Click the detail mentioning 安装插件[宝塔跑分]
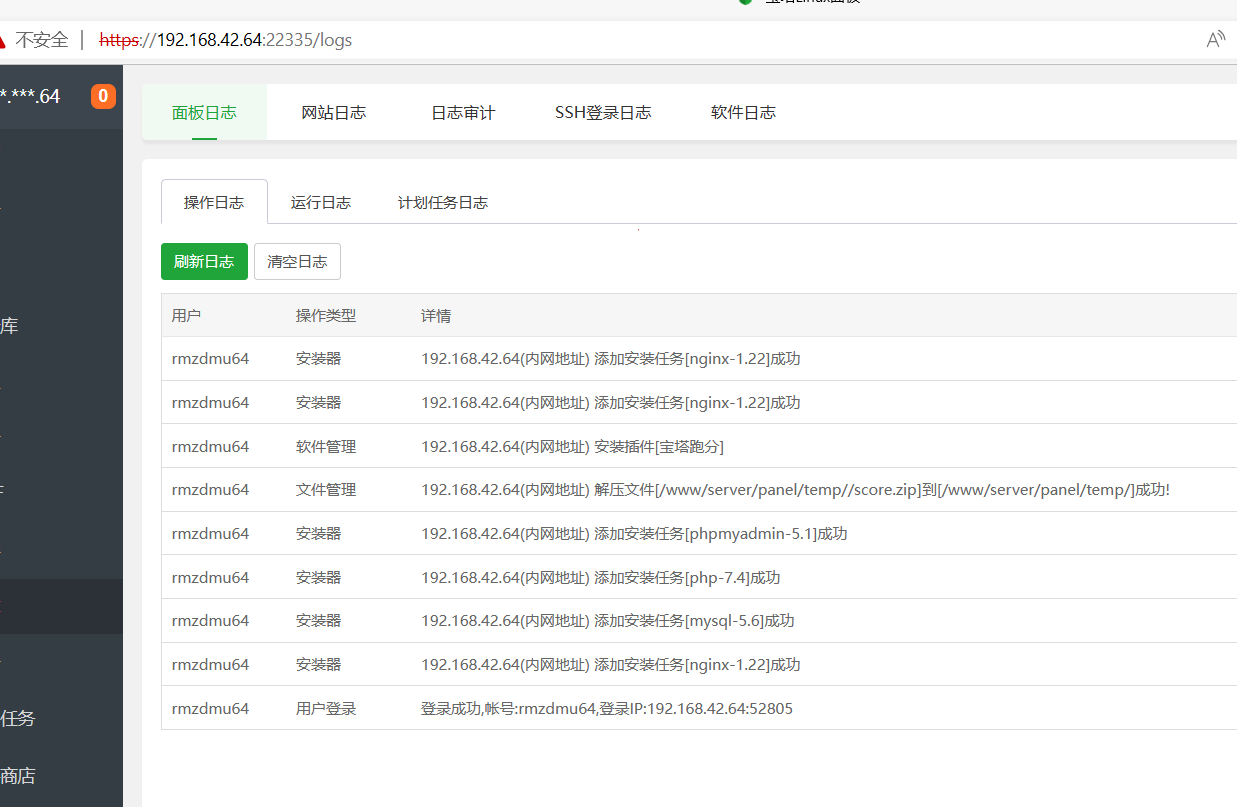 pos(572,446)
